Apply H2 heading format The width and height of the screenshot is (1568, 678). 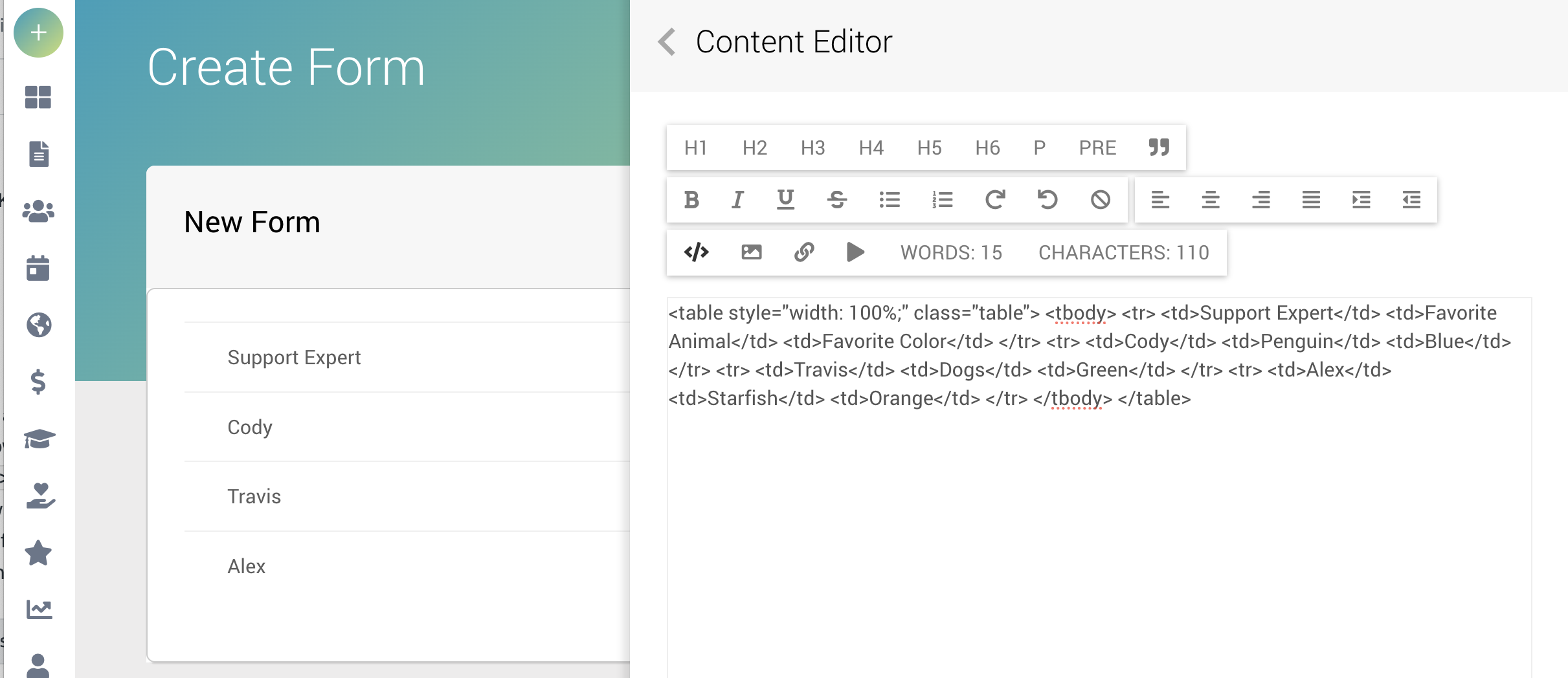[x=754, y=148]
